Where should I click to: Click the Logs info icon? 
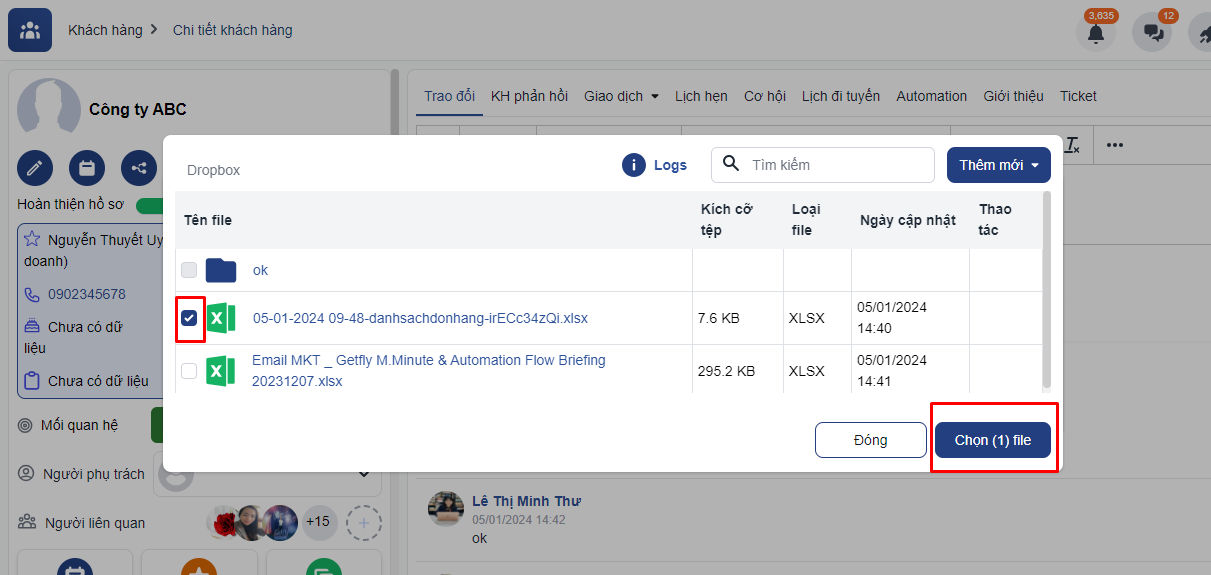coord(634,165)
